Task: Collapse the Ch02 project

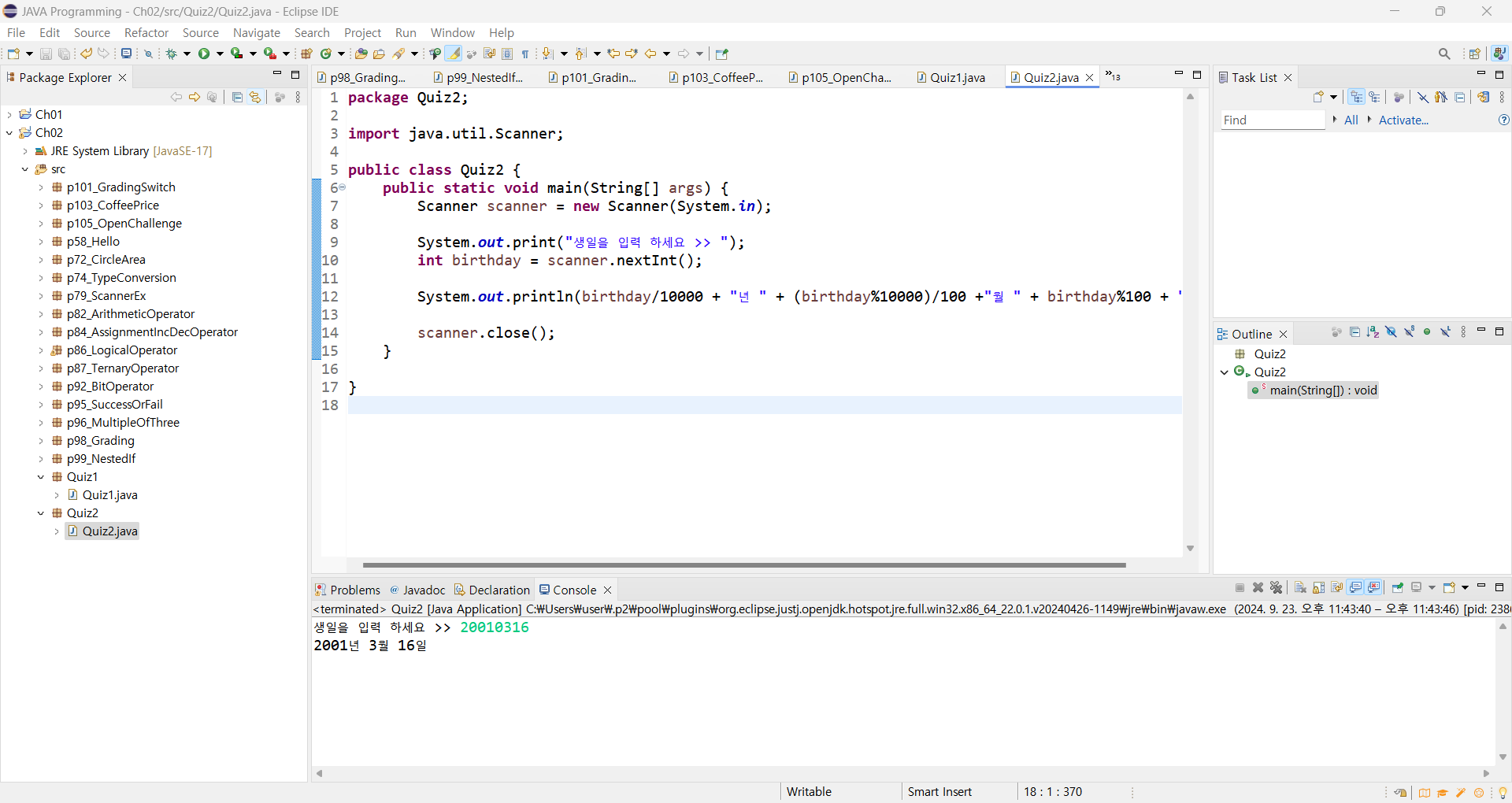Action: pos(9,133)
